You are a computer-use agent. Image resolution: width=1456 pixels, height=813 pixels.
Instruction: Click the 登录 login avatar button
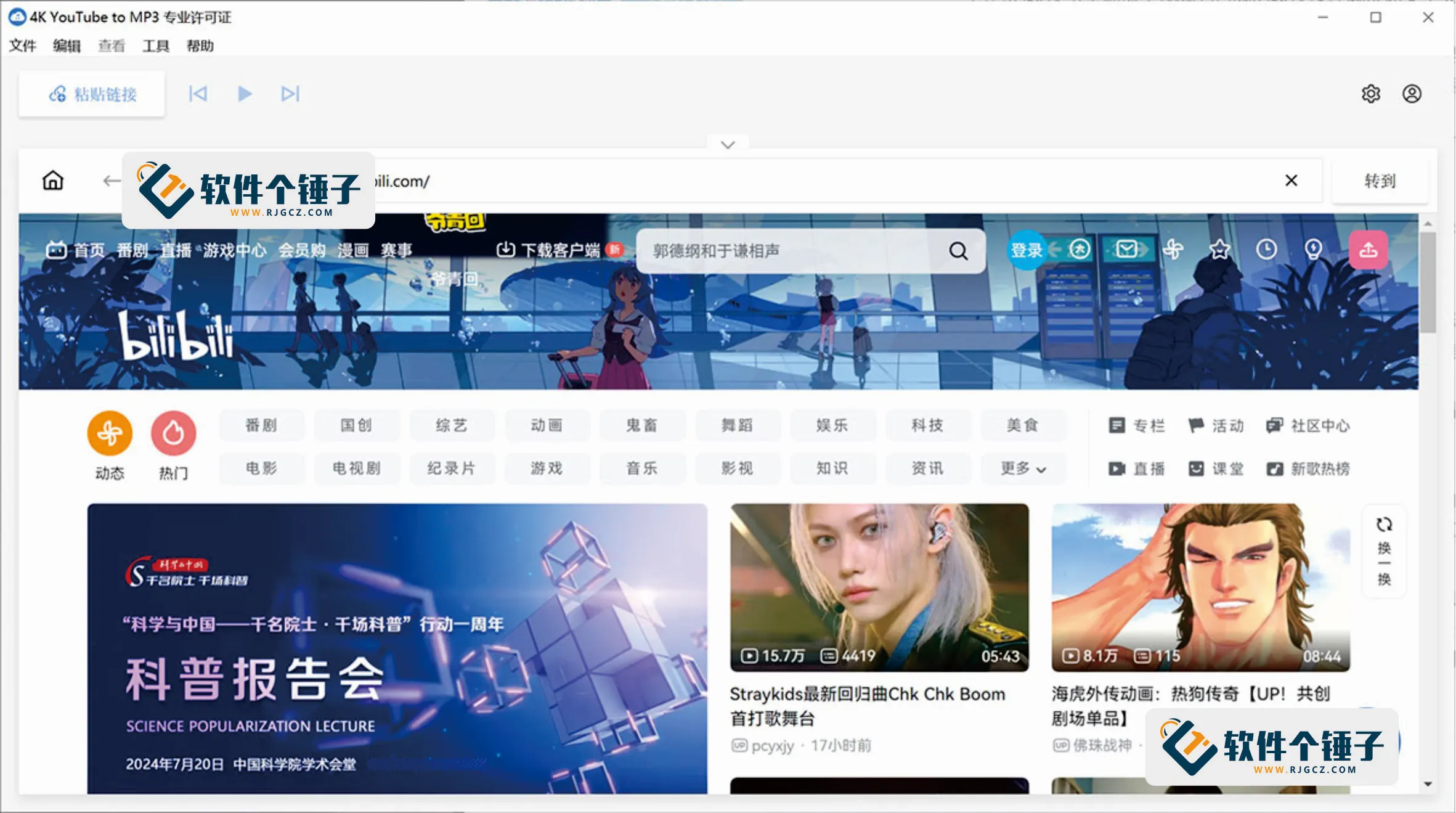1027,250
